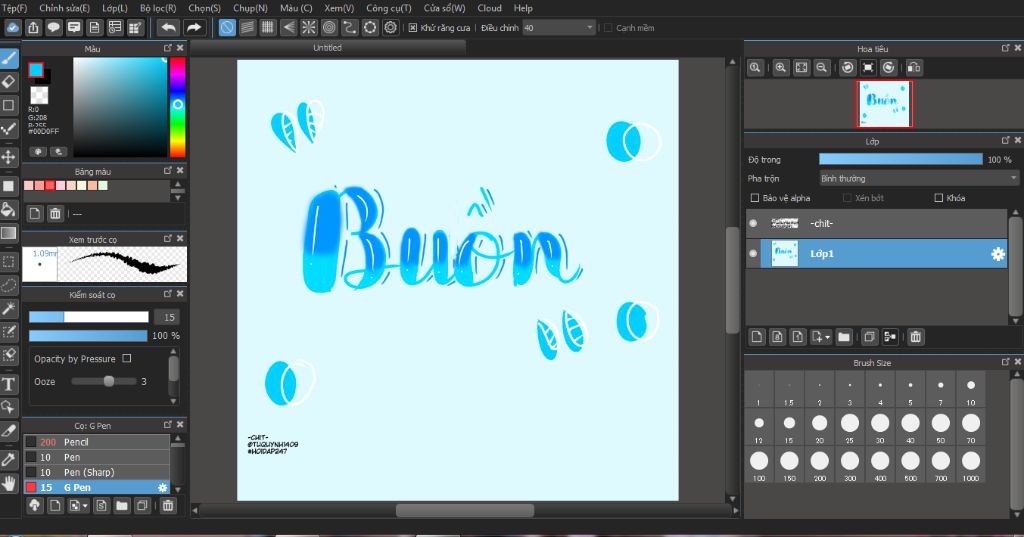Hide the Lớp1 layer
The width and height of the screenshot is (1024, 537).
click(x=753, y=253)
